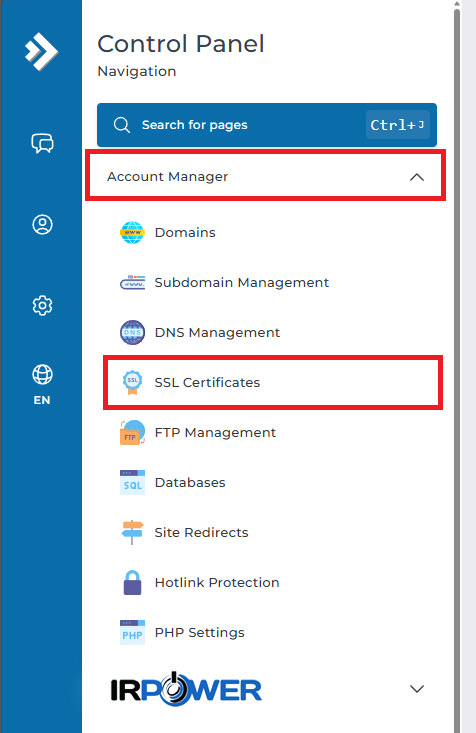Click the SSL Certificates badge icon
This screenshot has width=476, height=733.
coord(132,382)
